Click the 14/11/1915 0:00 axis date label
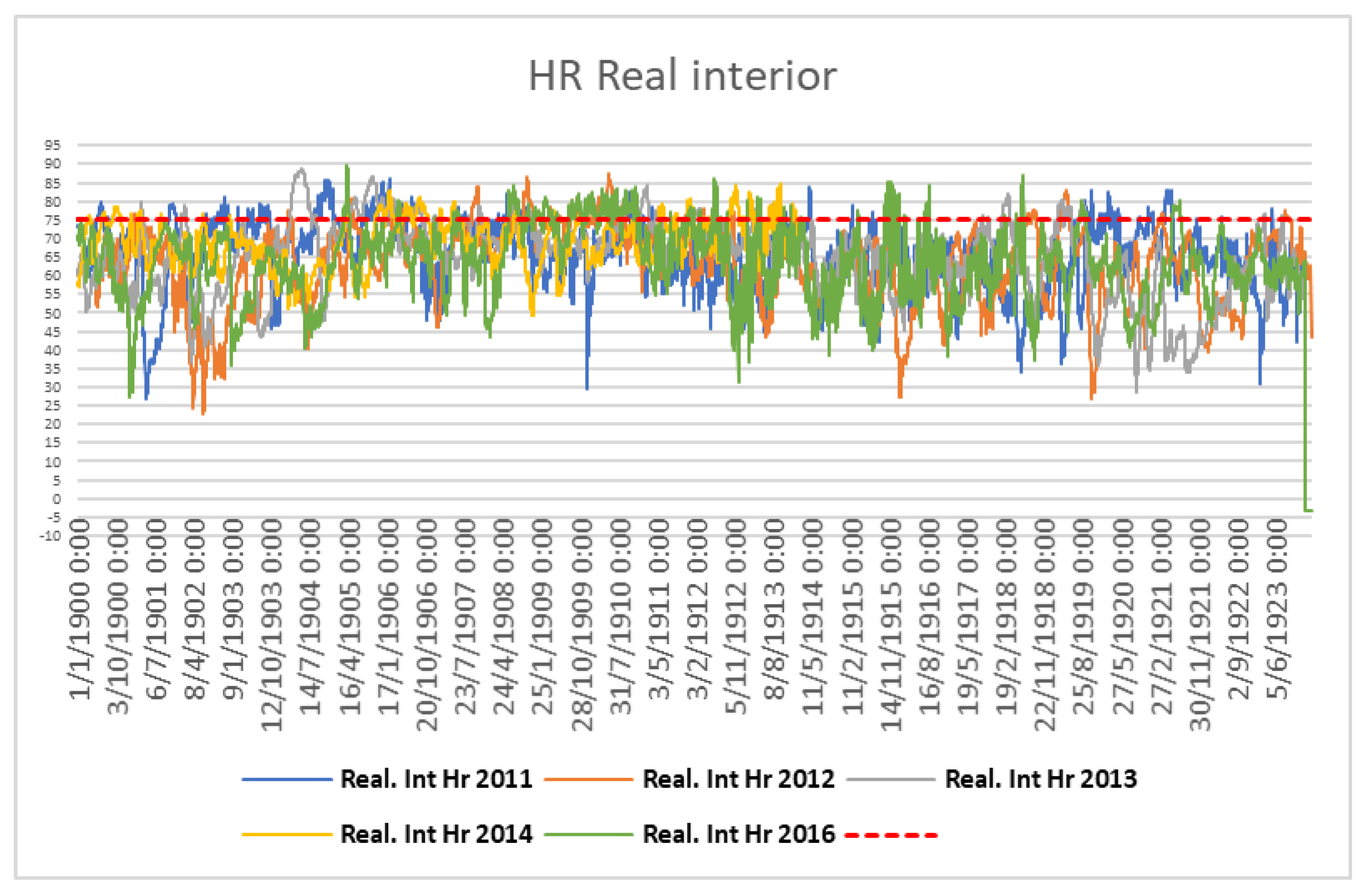 (892, 624)
